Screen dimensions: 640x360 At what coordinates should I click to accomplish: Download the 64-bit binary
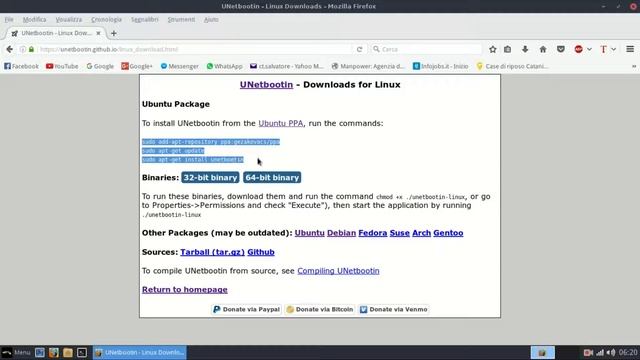tap(272, 178)
